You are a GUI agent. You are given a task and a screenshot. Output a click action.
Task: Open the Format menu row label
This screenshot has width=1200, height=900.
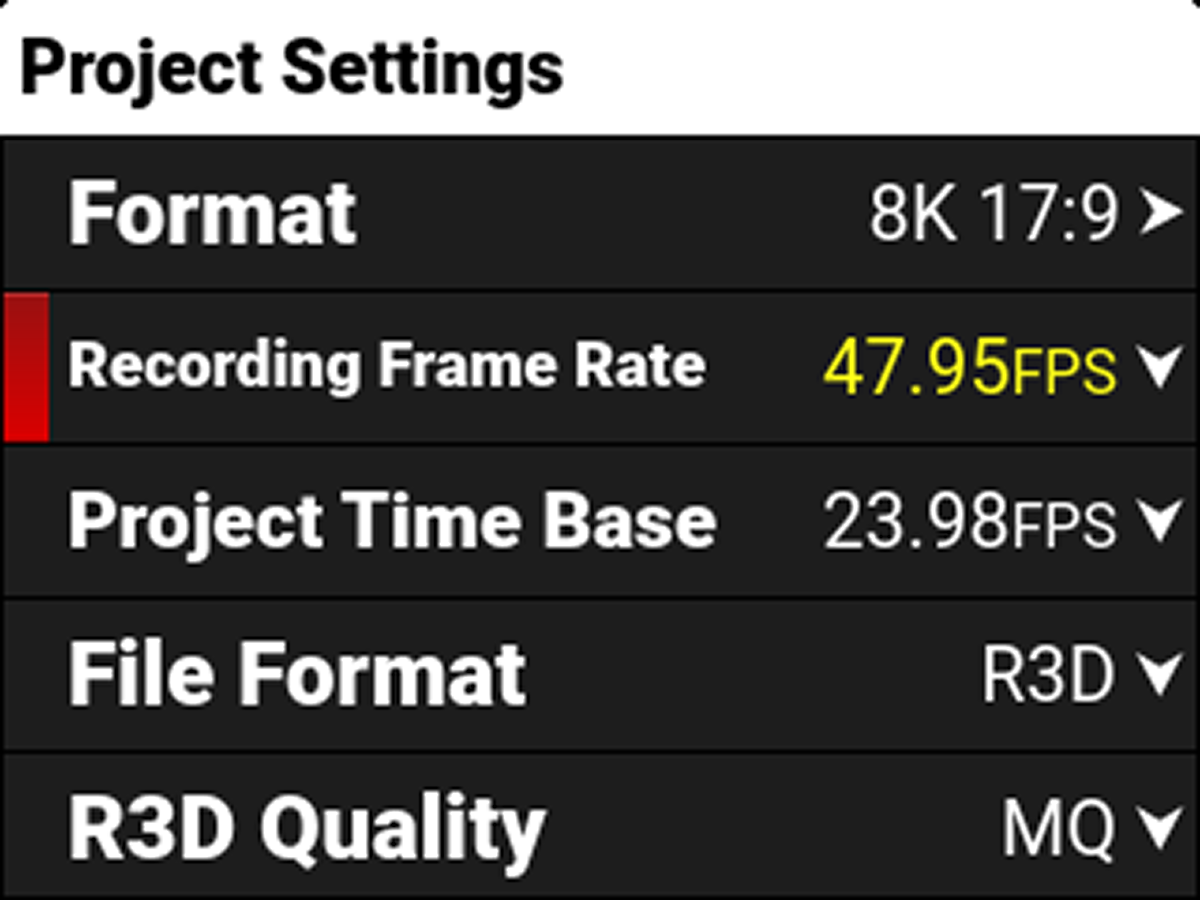[212, 213]
